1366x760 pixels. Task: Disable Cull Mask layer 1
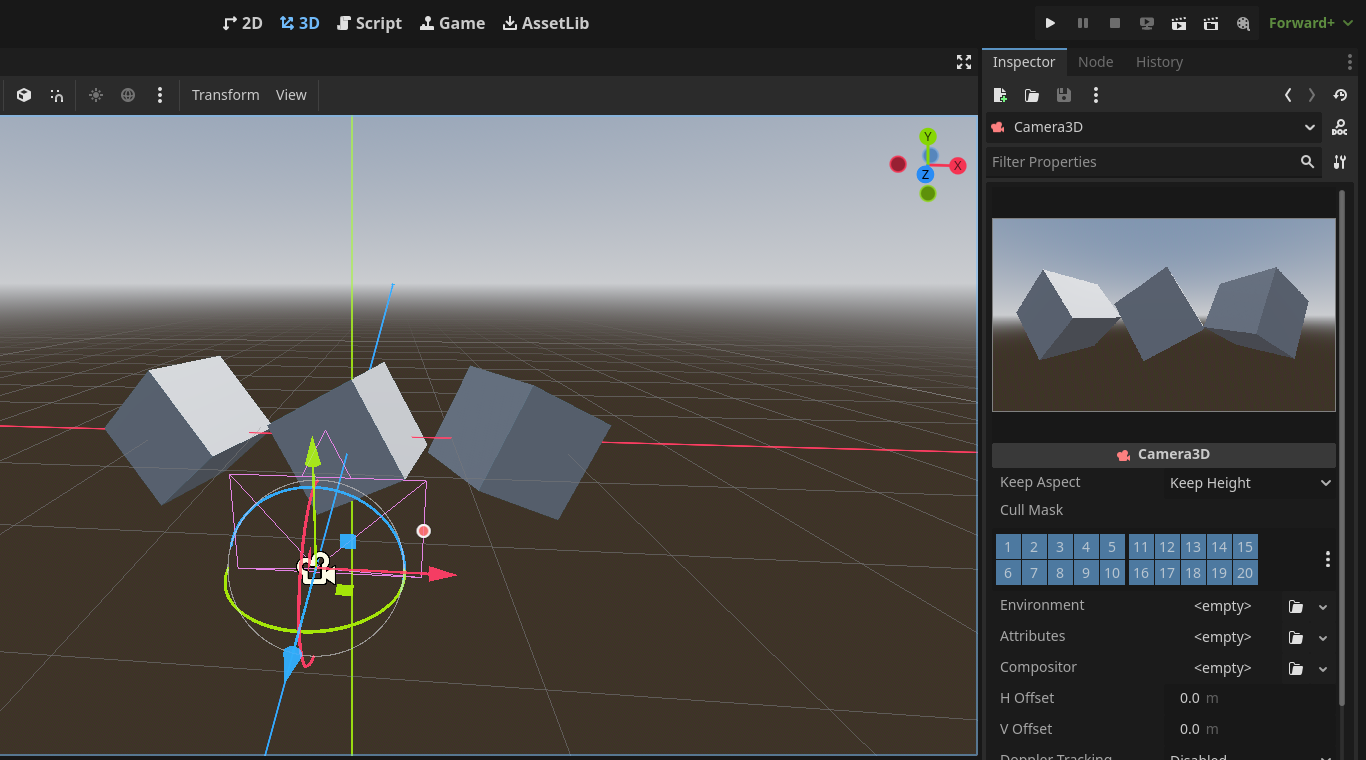click(x=1007, y=546)
